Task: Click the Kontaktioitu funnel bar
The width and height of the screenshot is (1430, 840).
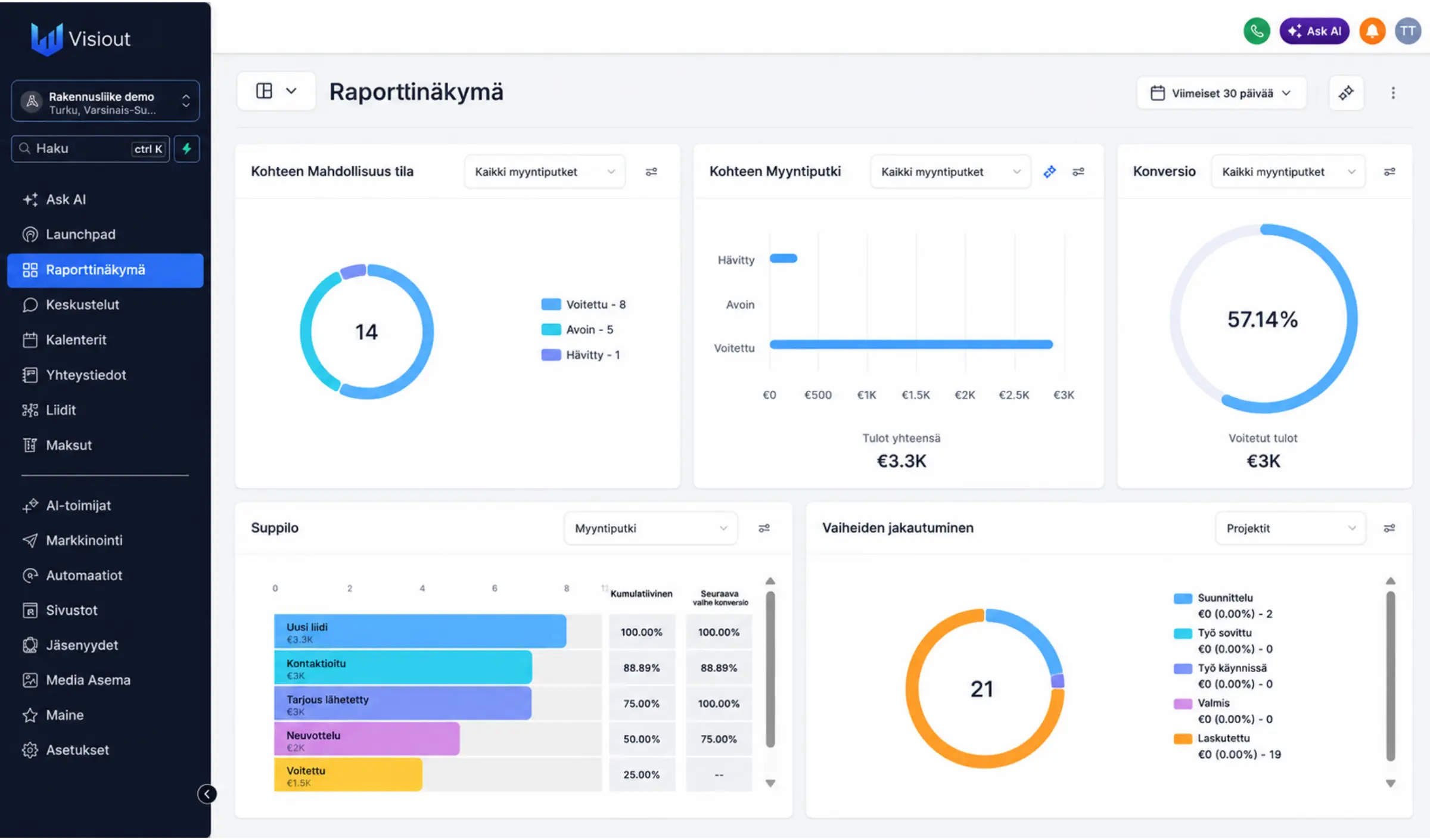Action: pos(403,667)
